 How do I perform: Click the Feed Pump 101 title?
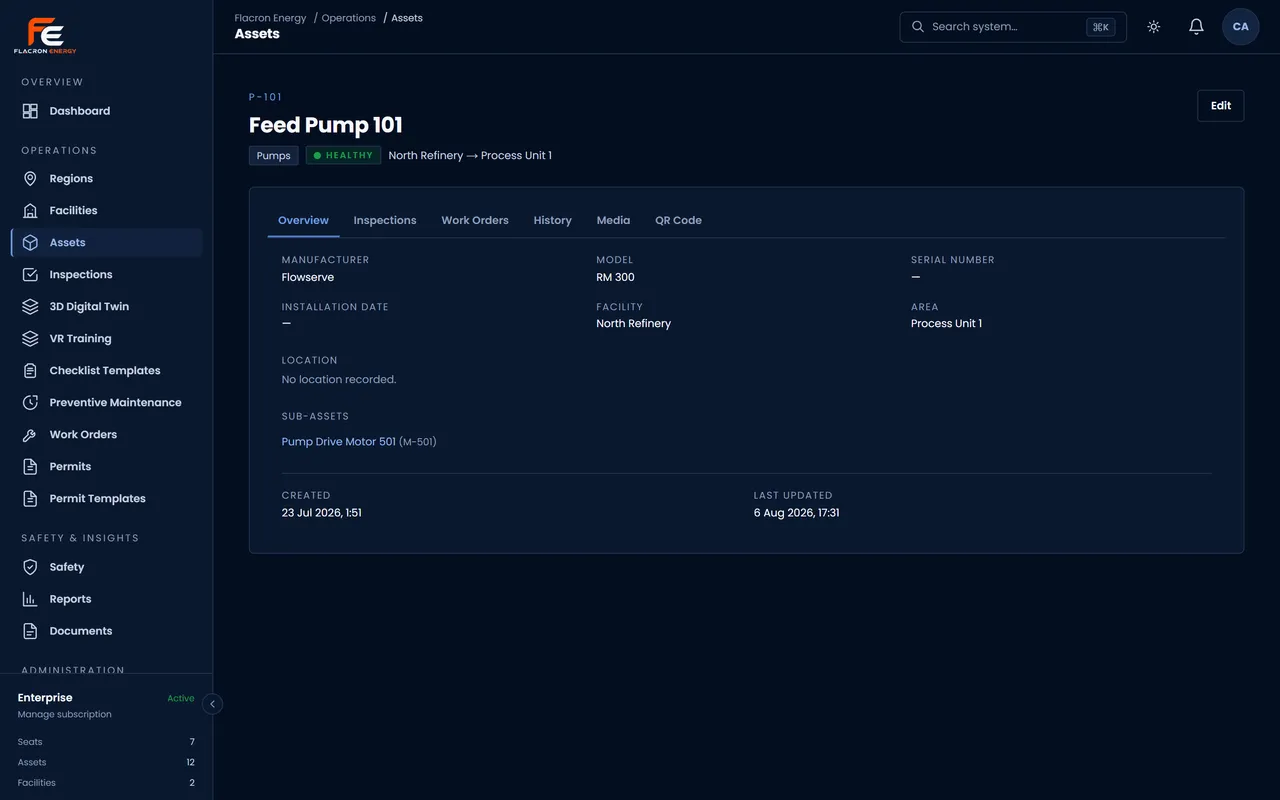click(326, 125)
